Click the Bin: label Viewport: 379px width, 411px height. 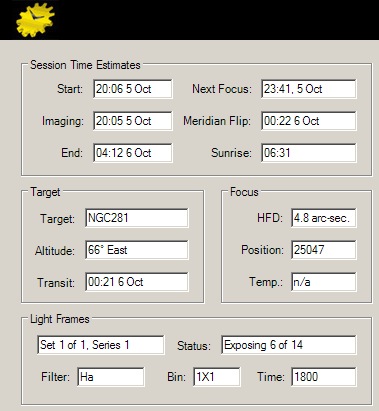177,377
